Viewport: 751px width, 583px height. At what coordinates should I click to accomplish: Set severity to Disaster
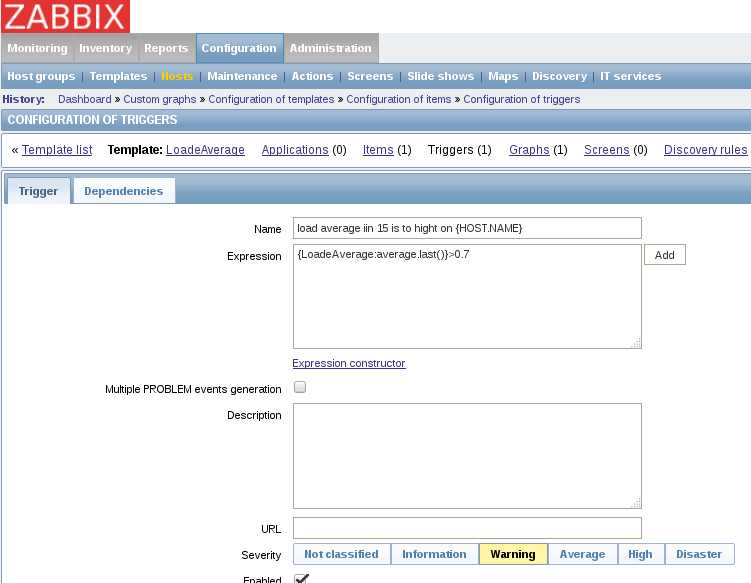pyautogui.click(x=699, y=554)
